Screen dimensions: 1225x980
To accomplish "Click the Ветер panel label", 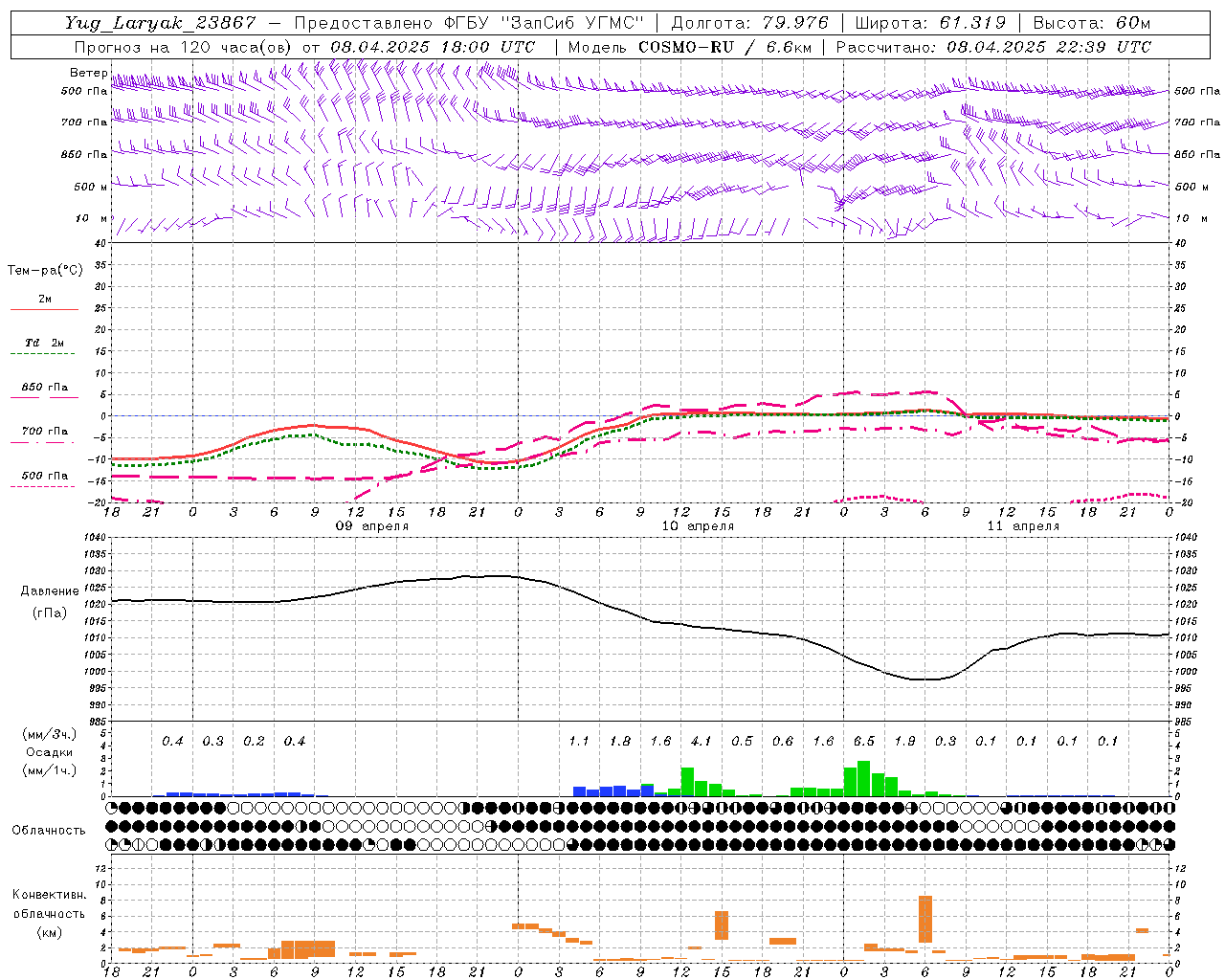I will pyautogui.click(x=88, y=73).
